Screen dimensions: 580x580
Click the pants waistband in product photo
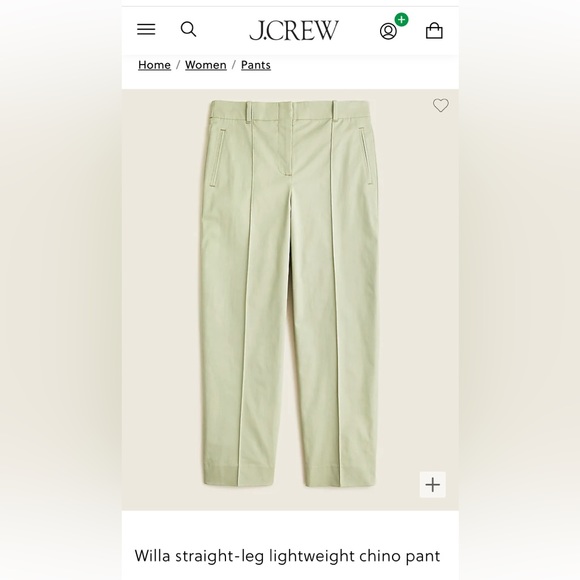(292, 109)
